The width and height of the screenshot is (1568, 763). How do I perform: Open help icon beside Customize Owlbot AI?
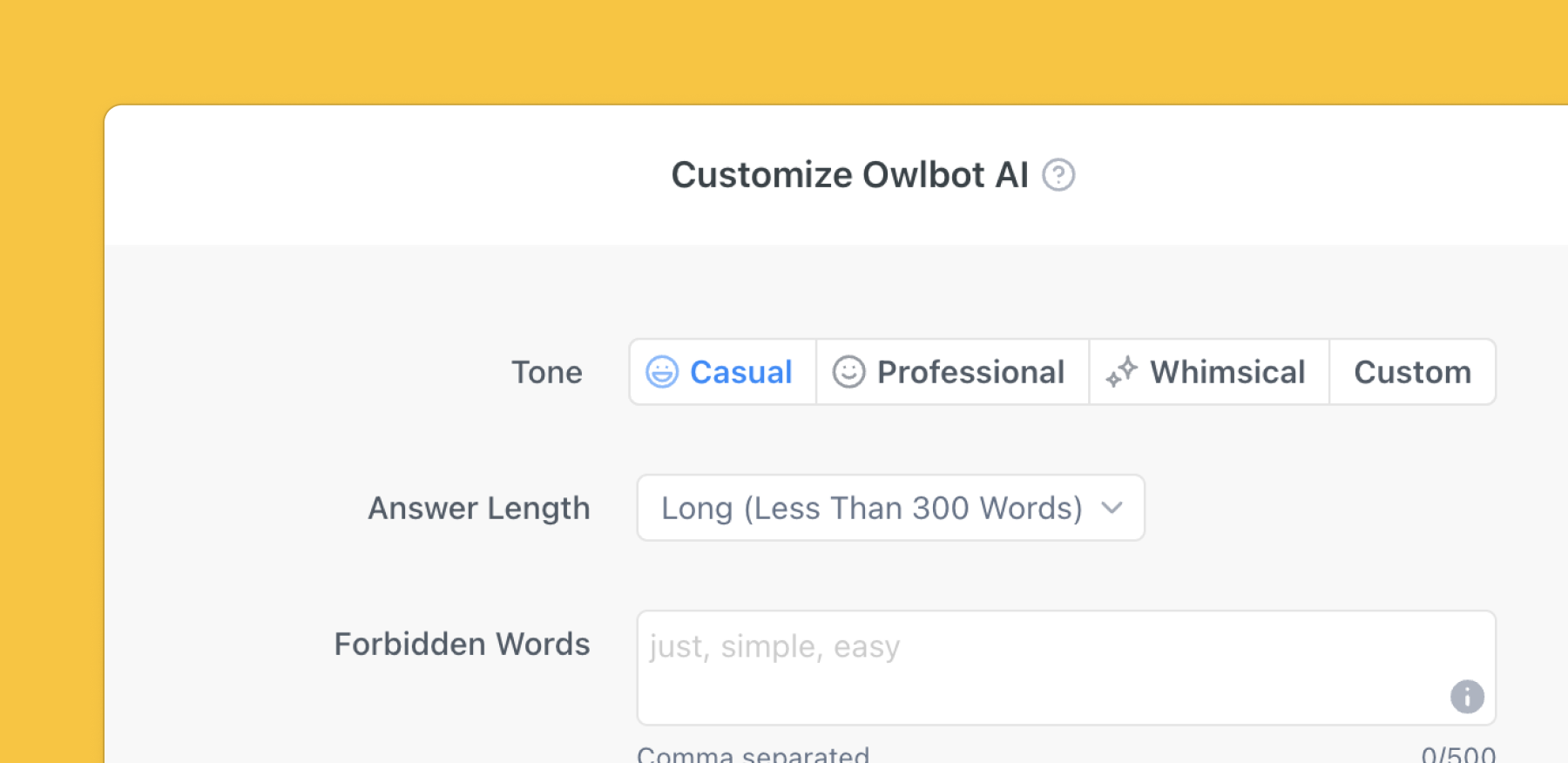[x=1058, y=175]
